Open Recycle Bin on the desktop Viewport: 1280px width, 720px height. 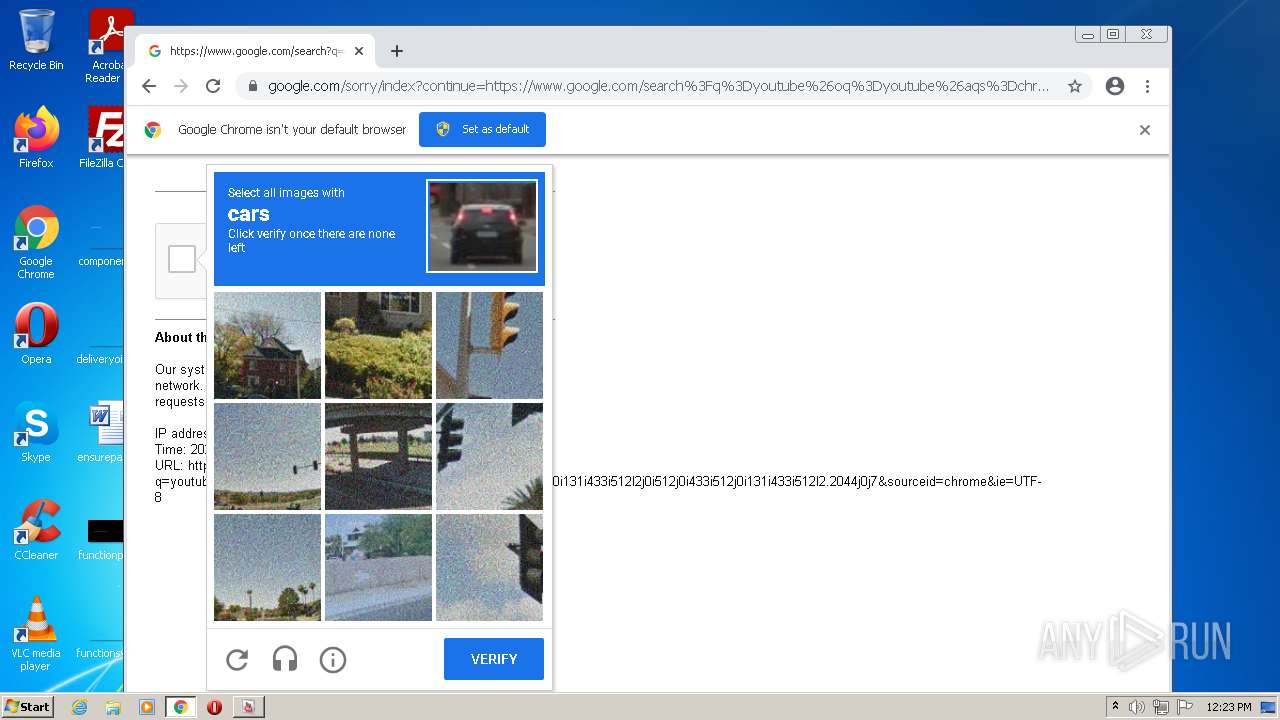(36, 40)
